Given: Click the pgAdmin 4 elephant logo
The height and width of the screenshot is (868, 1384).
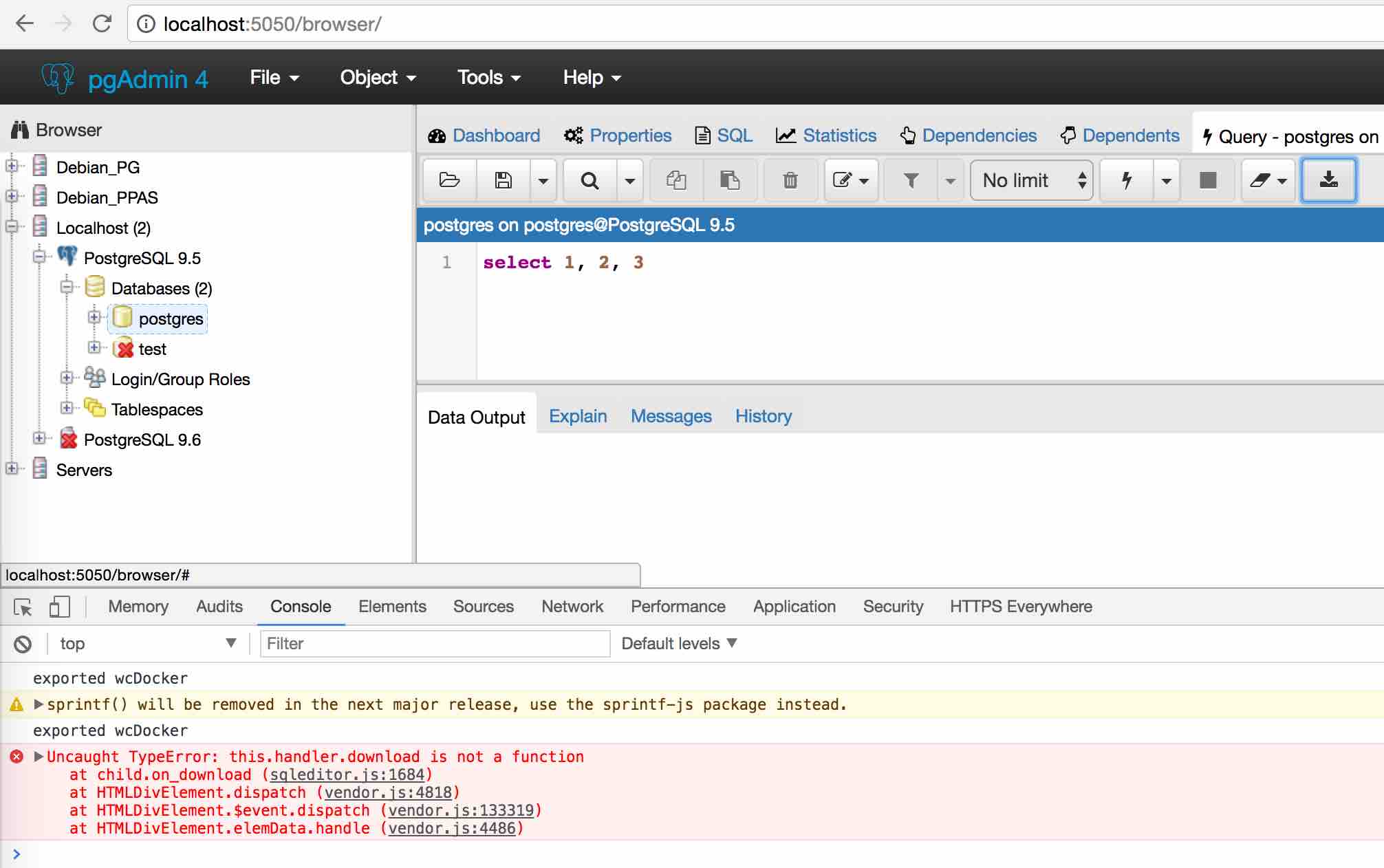Looking at the screenshot, I should click(58, 78).
